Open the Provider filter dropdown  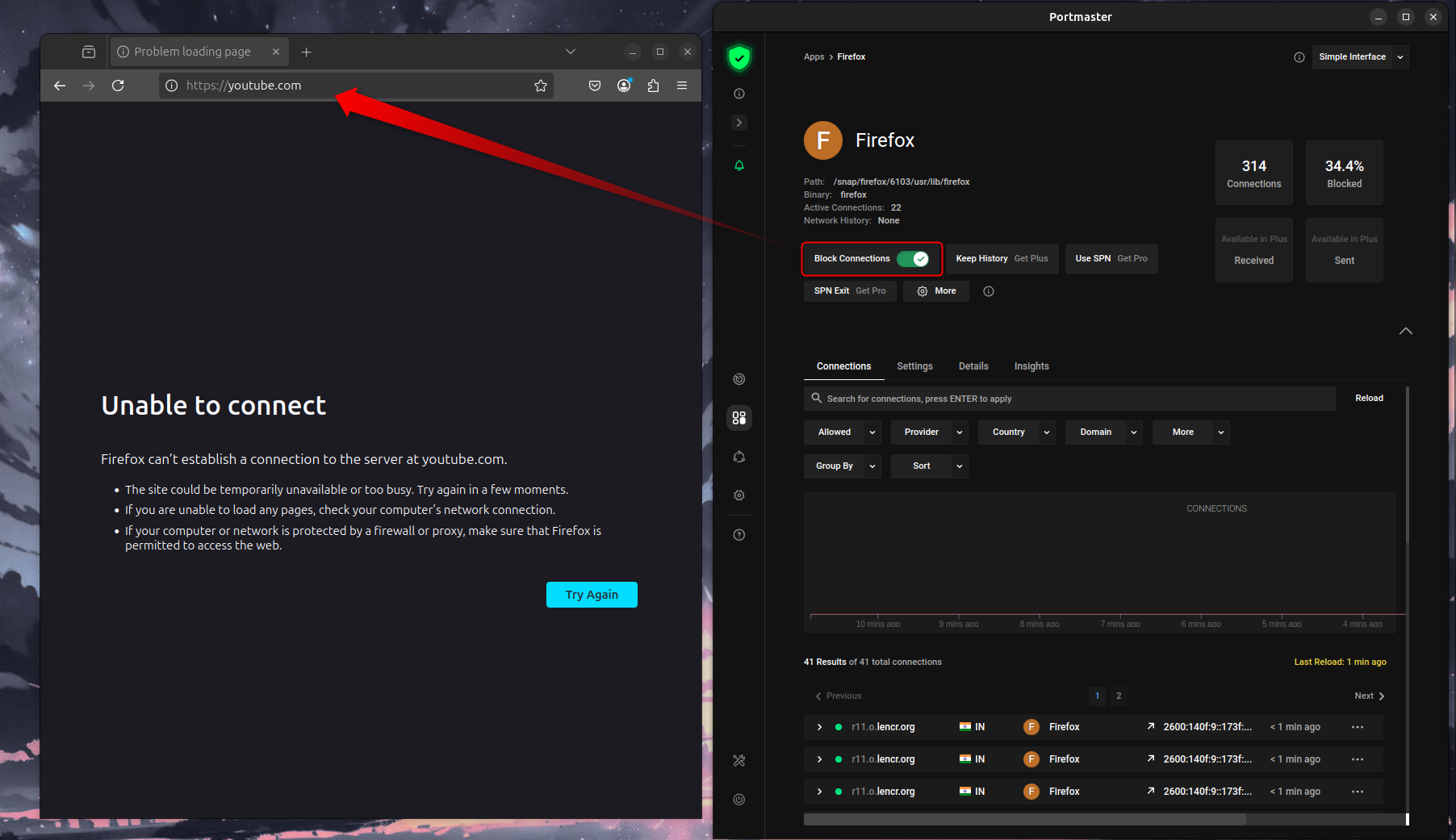coord(930,433)
